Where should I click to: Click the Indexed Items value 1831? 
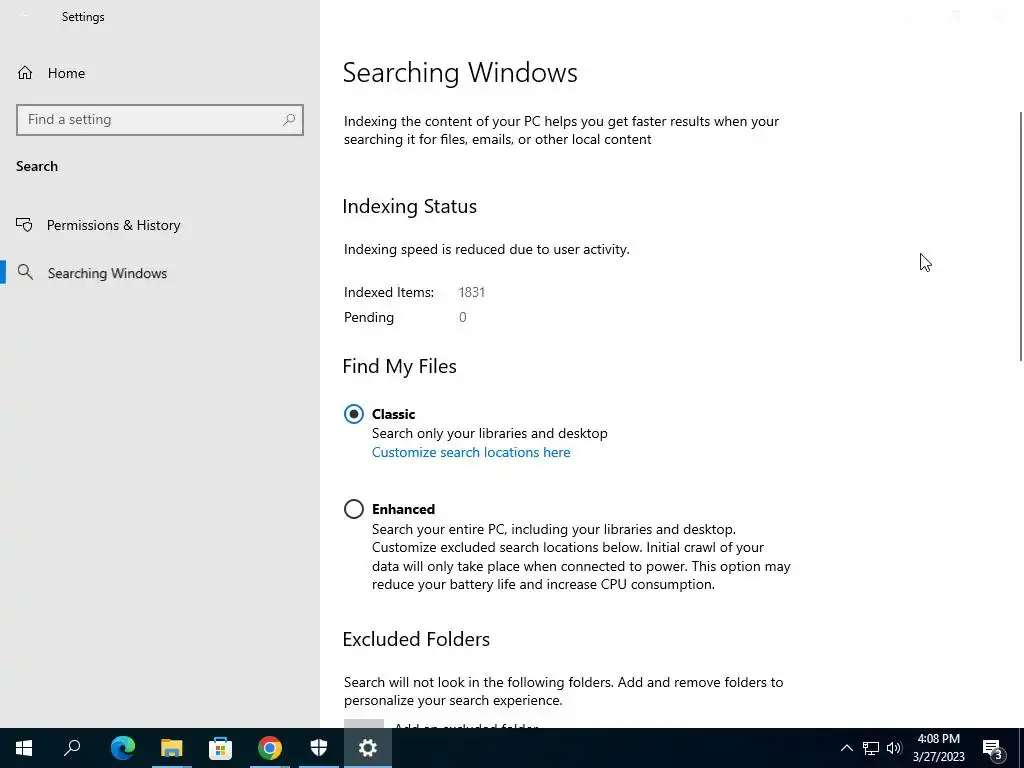472,292
